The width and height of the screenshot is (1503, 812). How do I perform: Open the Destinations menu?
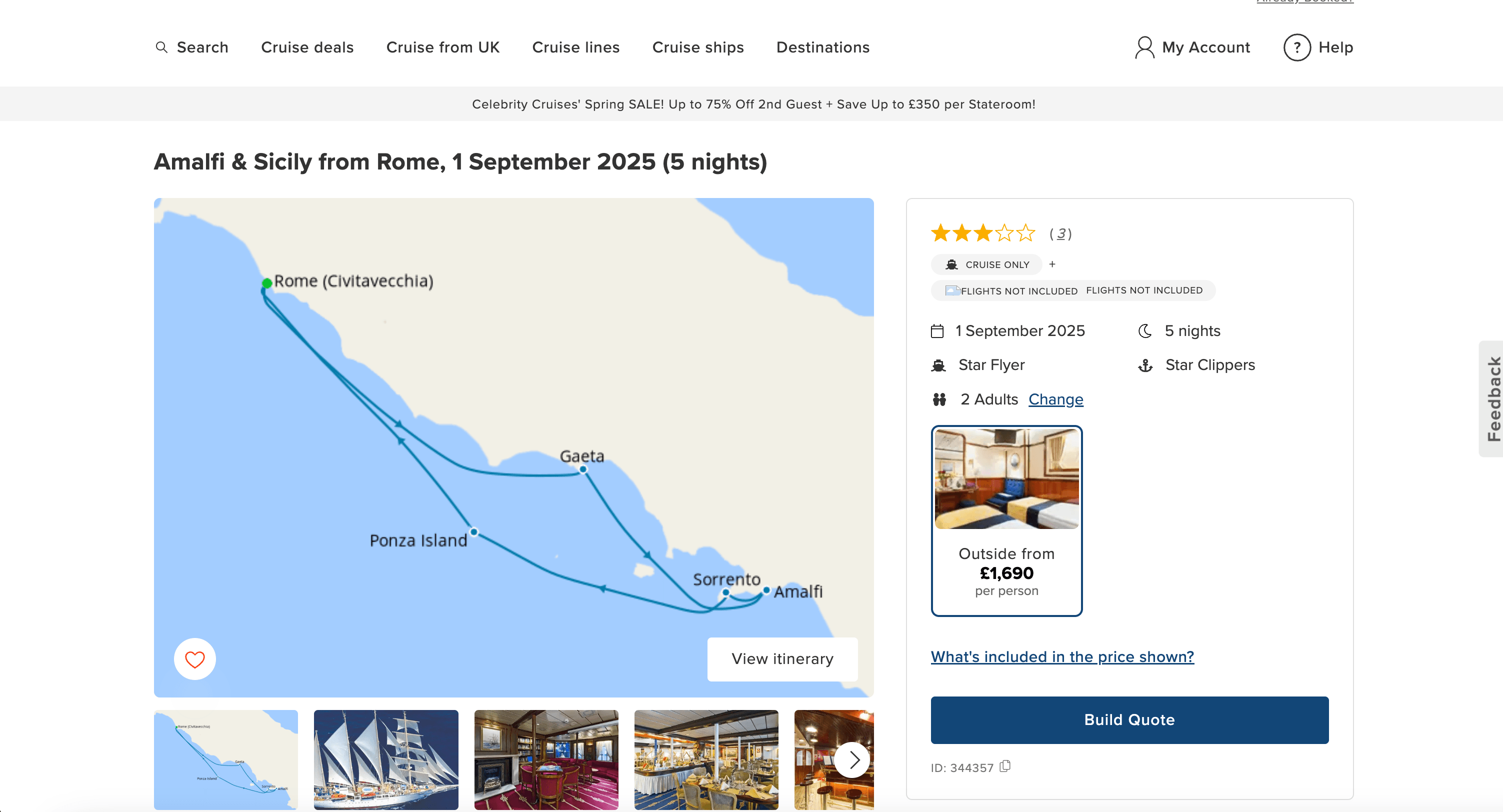click(x=822, y=47)
